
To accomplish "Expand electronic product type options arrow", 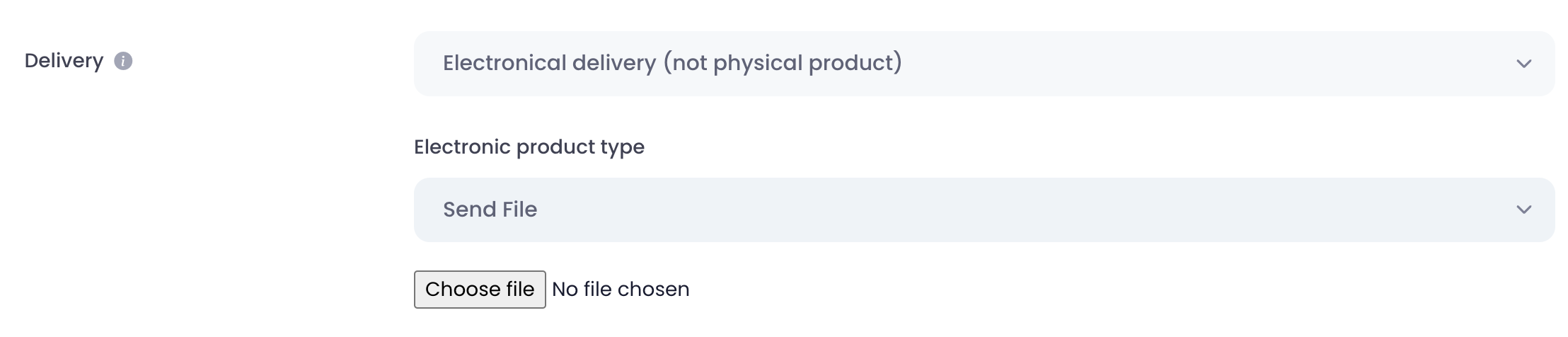I will [1523, 210].
